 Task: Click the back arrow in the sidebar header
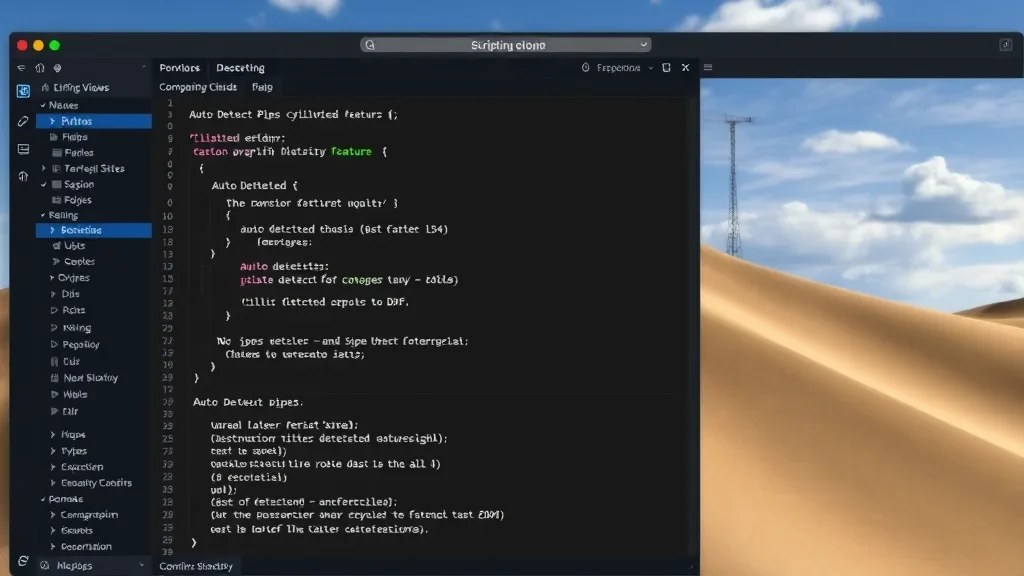point(21,67)
